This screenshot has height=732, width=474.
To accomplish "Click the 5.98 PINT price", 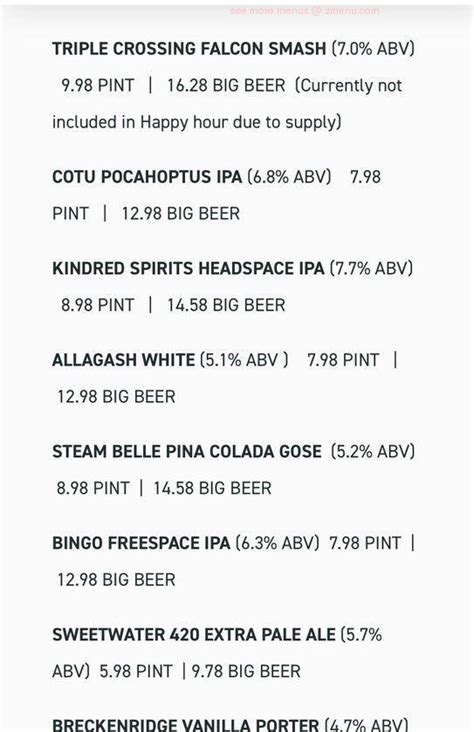I will [136, 671].
